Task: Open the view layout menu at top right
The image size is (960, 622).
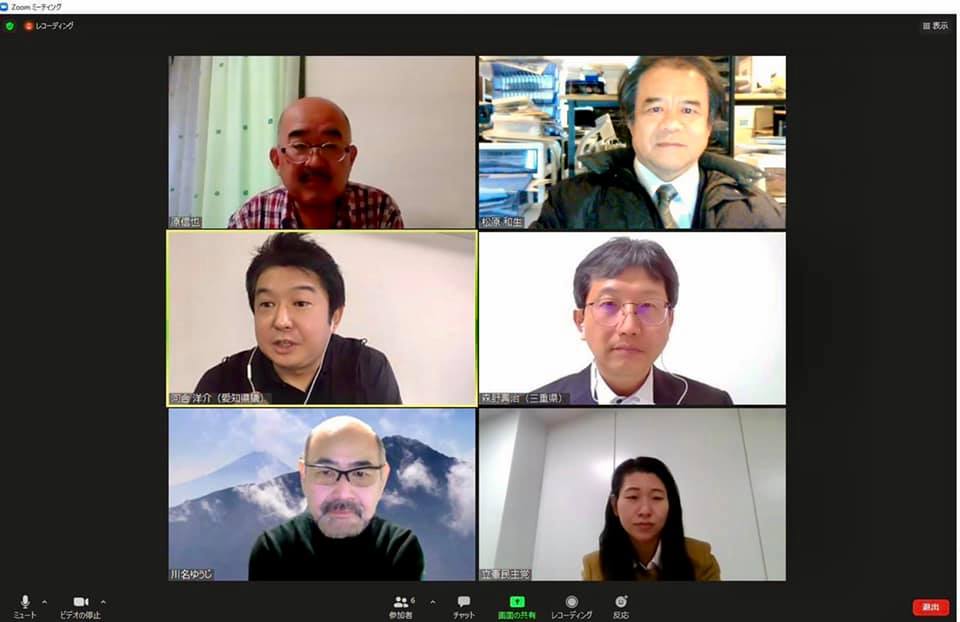Action: pyautogui.click(x=936, y=26)
